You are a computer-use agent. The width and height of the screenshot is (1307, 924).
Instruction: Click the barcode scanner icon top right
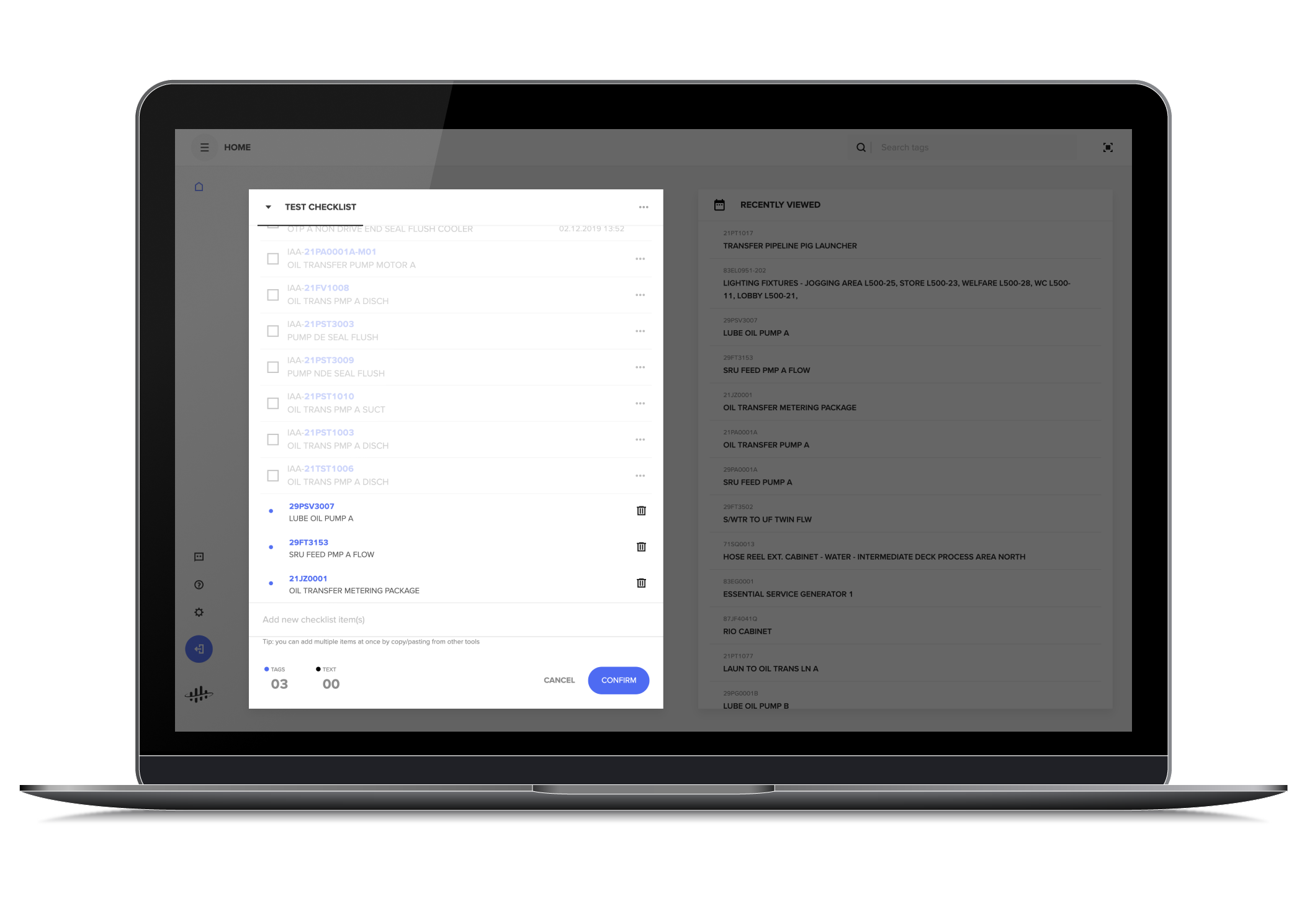1108,148
